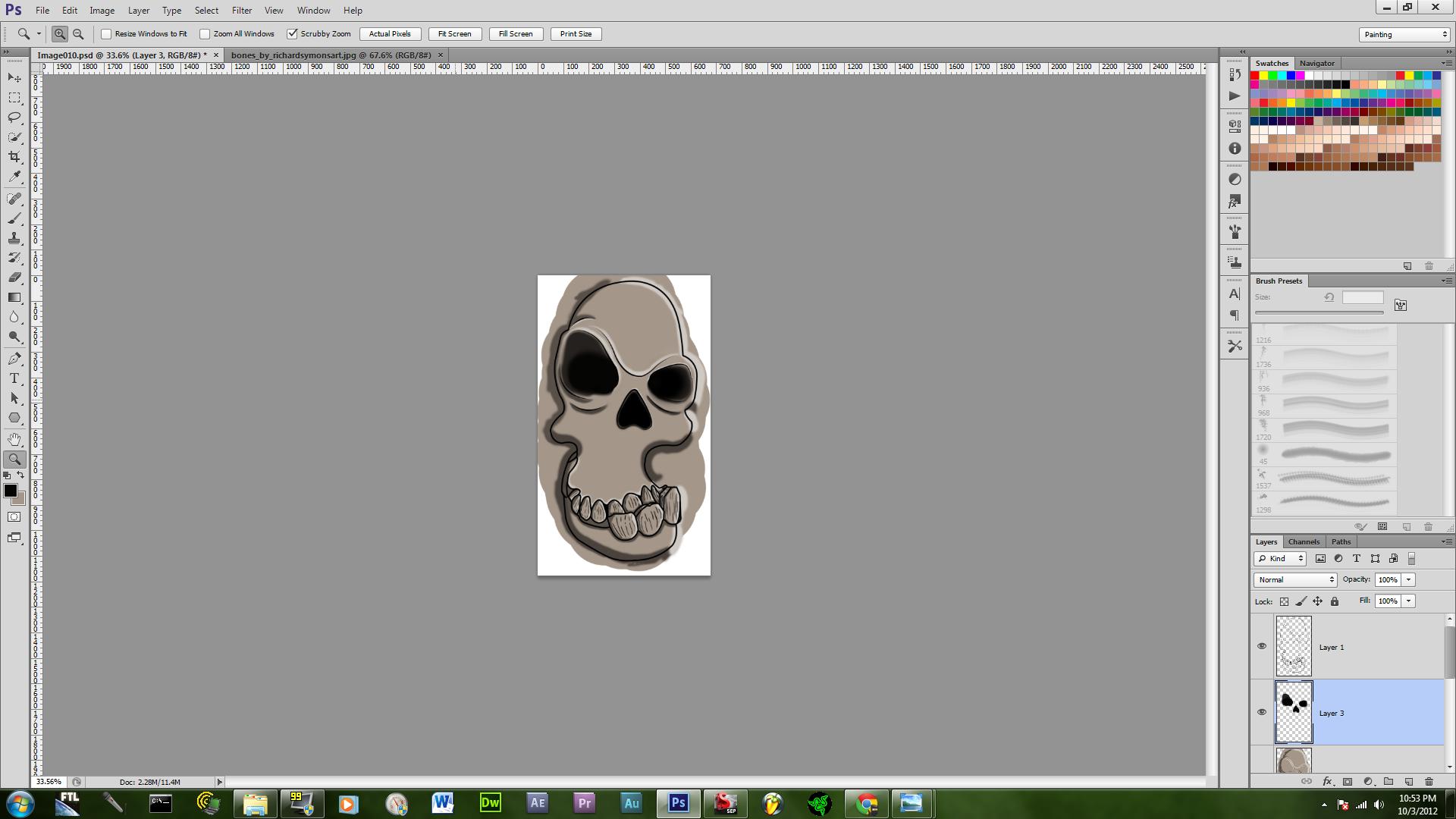Click the Print Size button
The width and height of the screenshot is (1456, 819).
click(x=576, y=34)
